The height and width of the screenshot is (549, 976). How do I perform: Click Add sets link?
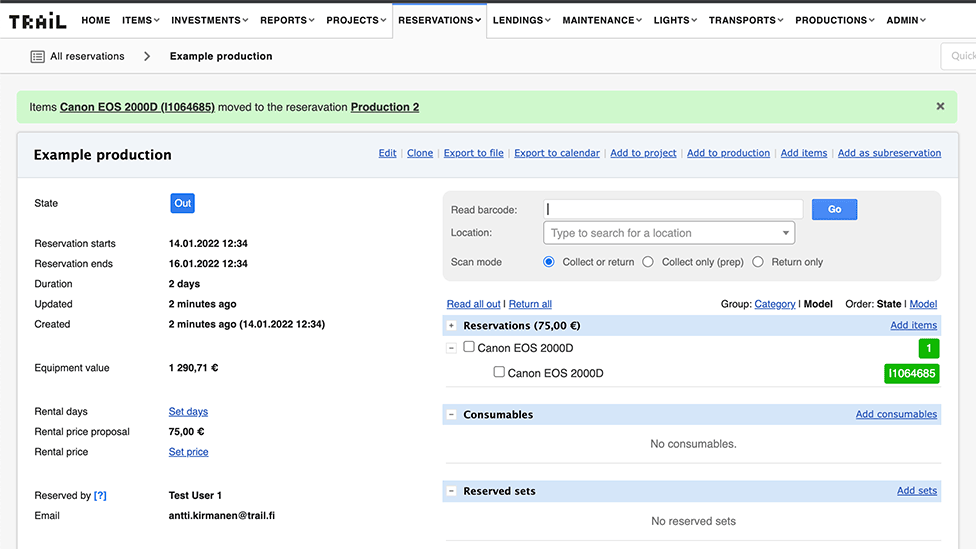click(x=917, y=490)
